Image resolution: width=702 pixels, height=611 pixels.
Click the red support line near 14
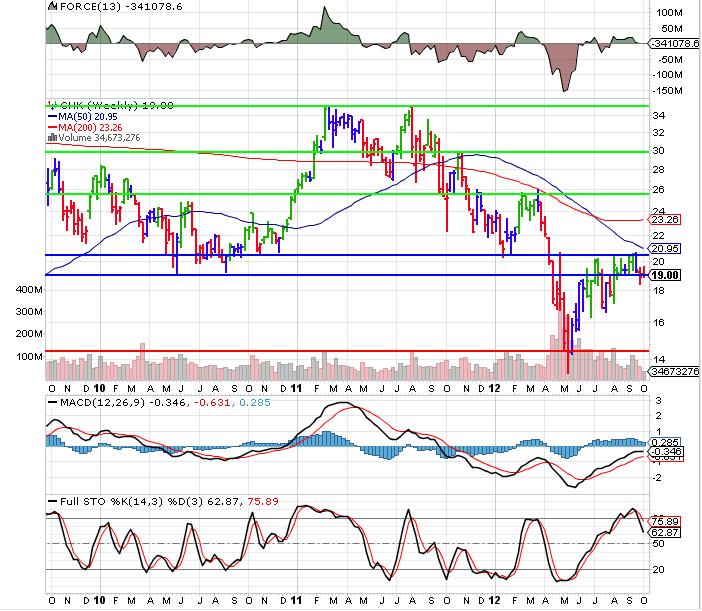(347, 351)
